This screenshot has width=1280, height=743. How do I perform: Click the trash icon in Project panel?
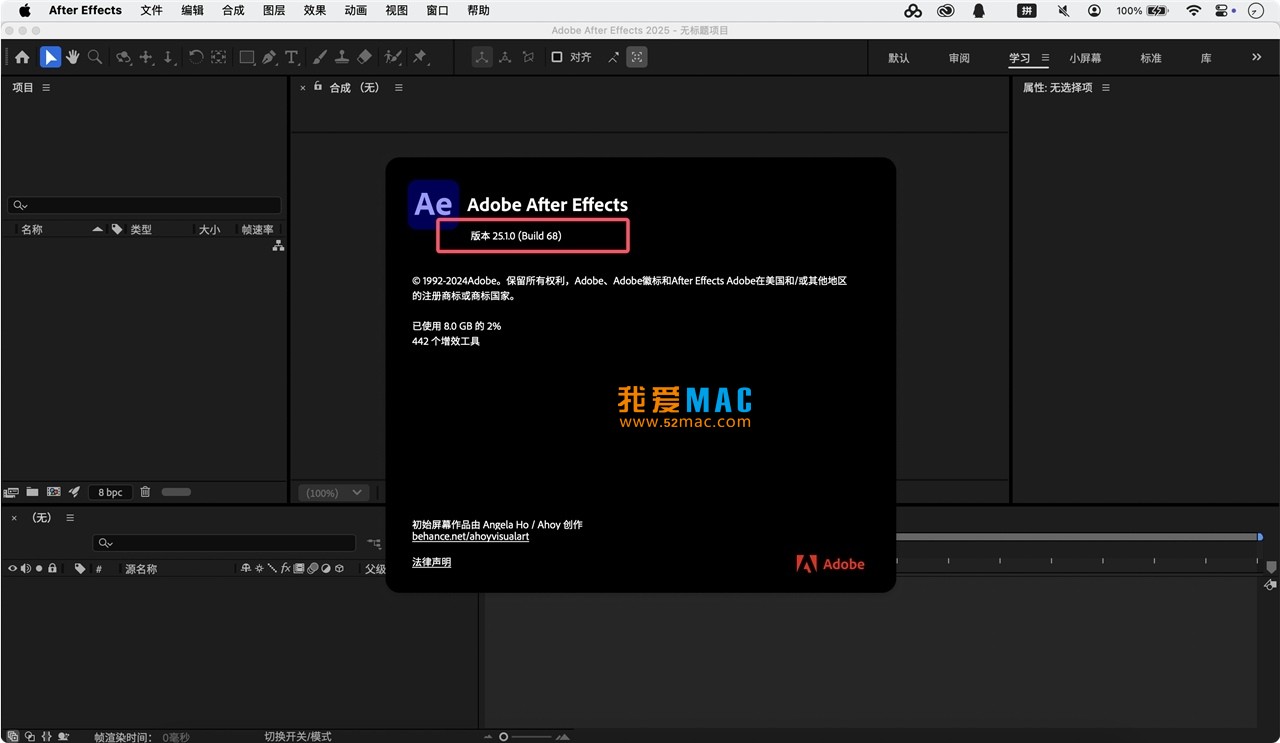tap(145, 492)
